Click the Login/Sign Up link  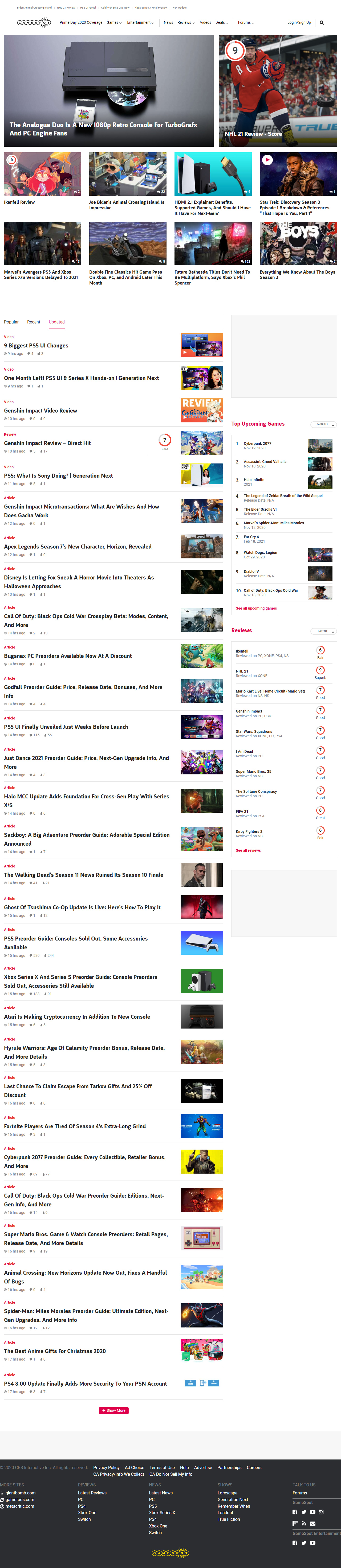[x=299, y=22]
